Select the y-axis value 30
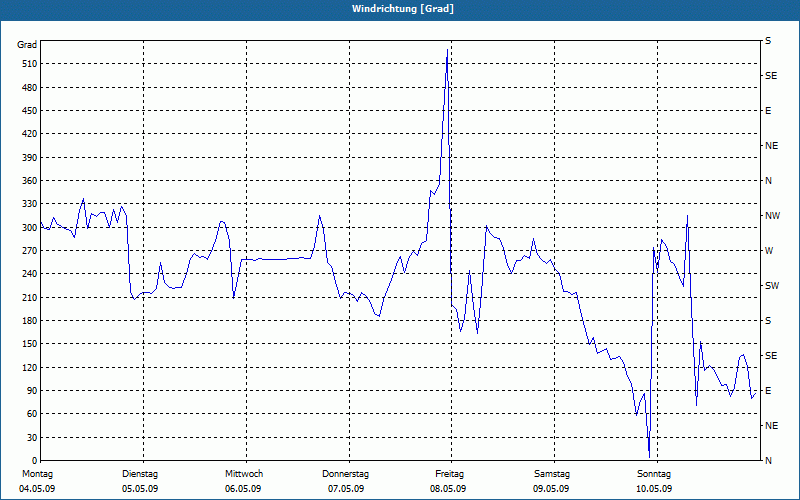The height and width of the screenshot is (500, 800). coord(32,437)
